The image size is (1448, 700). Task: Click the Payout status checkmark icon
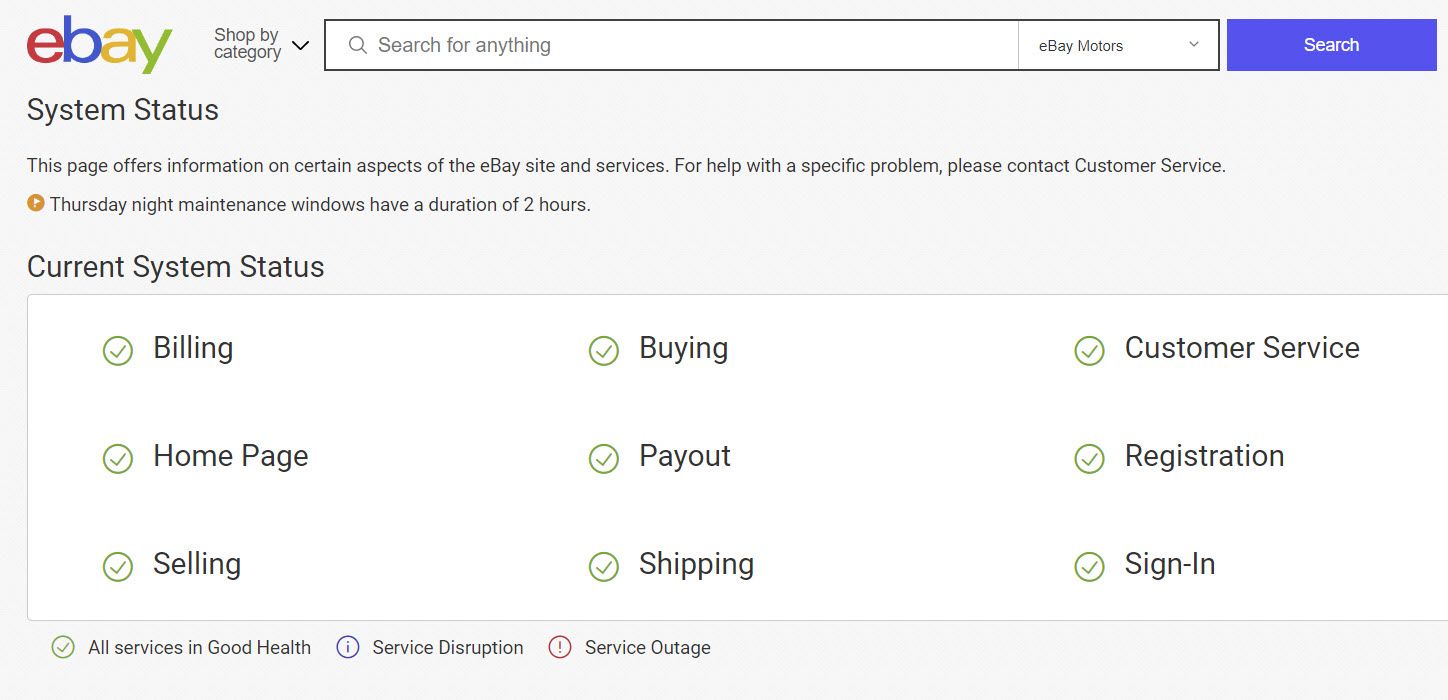point(604,459)
